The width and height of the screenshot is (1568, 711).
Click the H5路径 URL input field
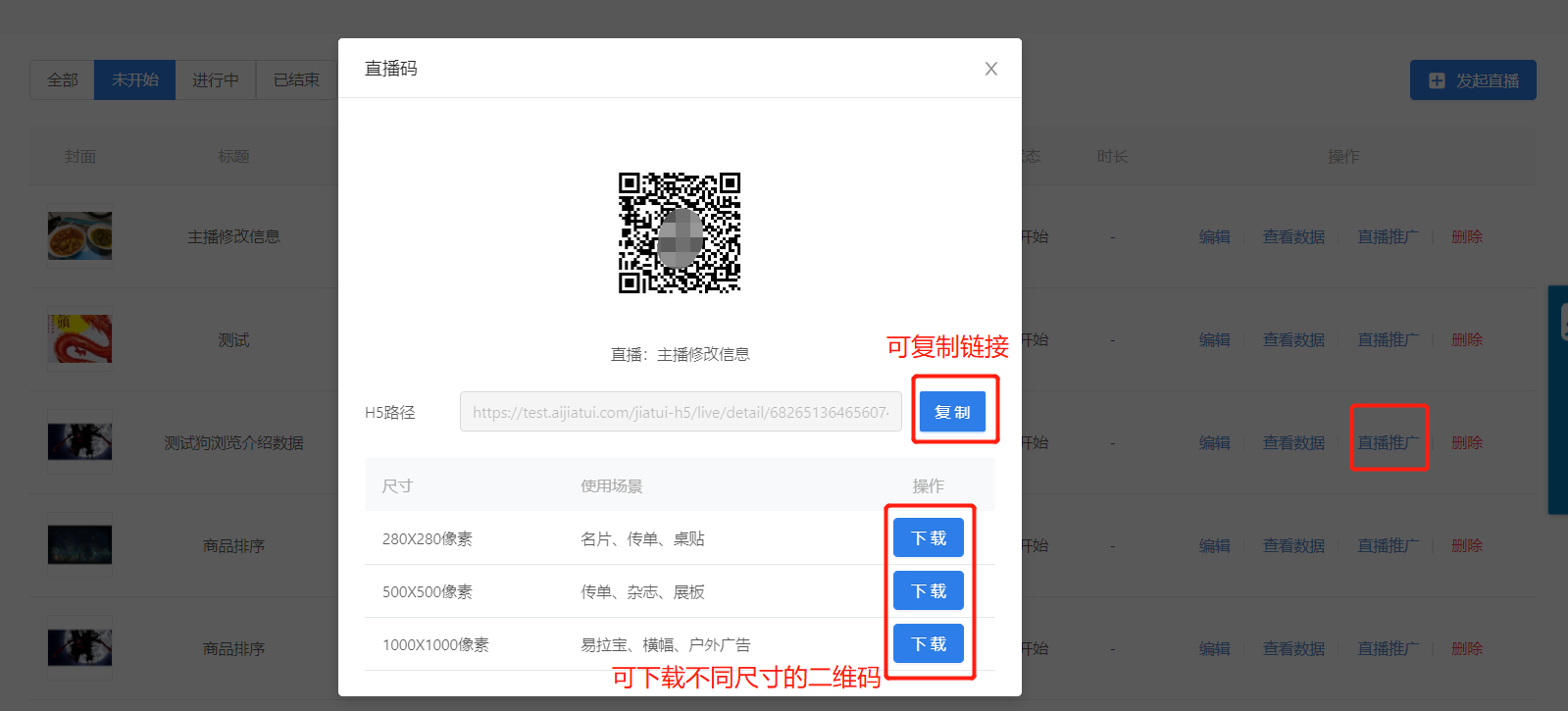coord(681,412)
